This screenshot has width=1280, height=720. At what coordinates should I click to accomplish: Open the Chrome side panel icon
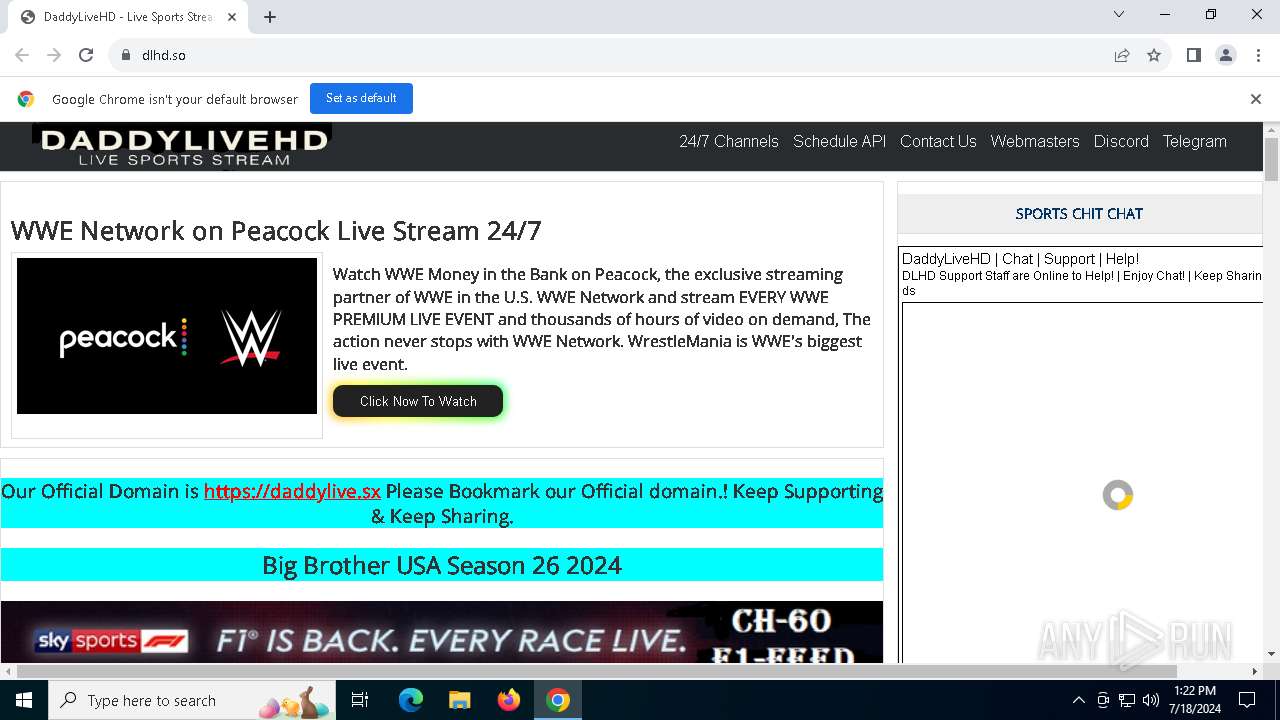[1193, 55]
